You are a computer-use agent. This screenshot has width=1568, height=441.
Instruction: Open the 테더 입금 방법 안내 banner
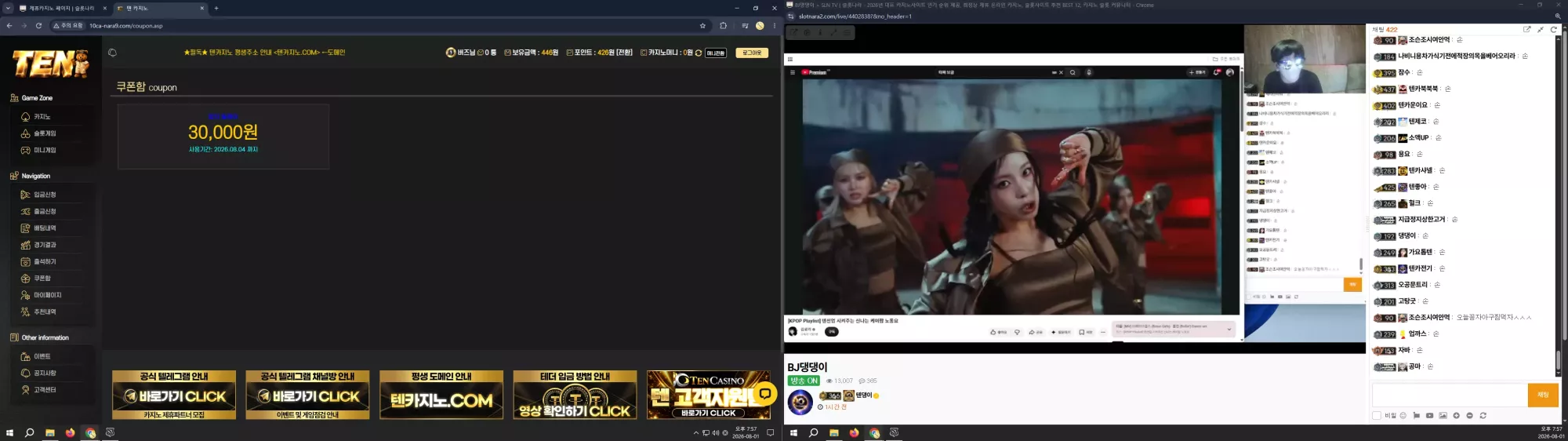click(575, 395)
